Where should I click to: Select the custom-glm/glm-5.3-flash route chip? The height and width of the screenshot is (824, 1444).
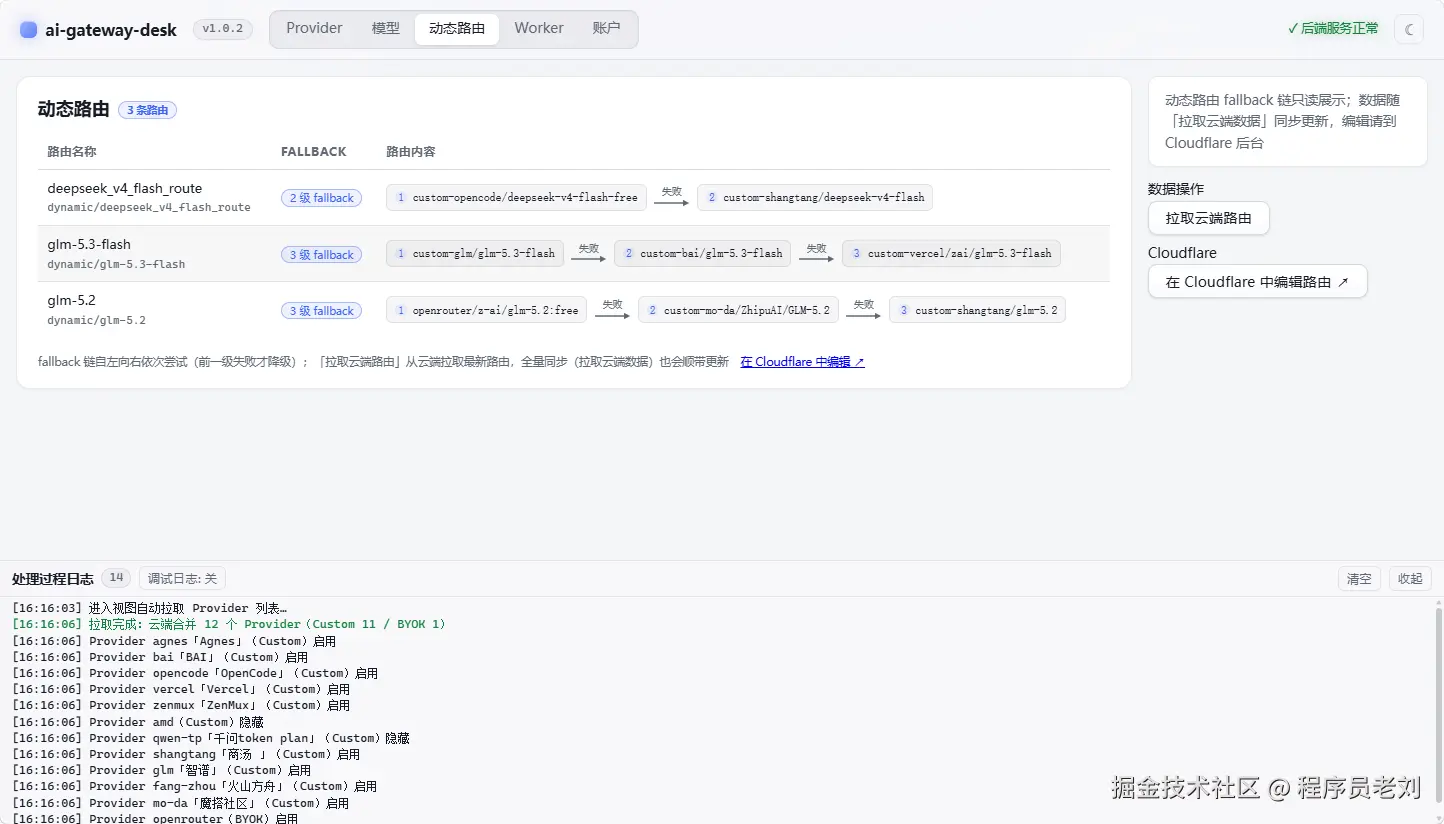pos(475,254)
